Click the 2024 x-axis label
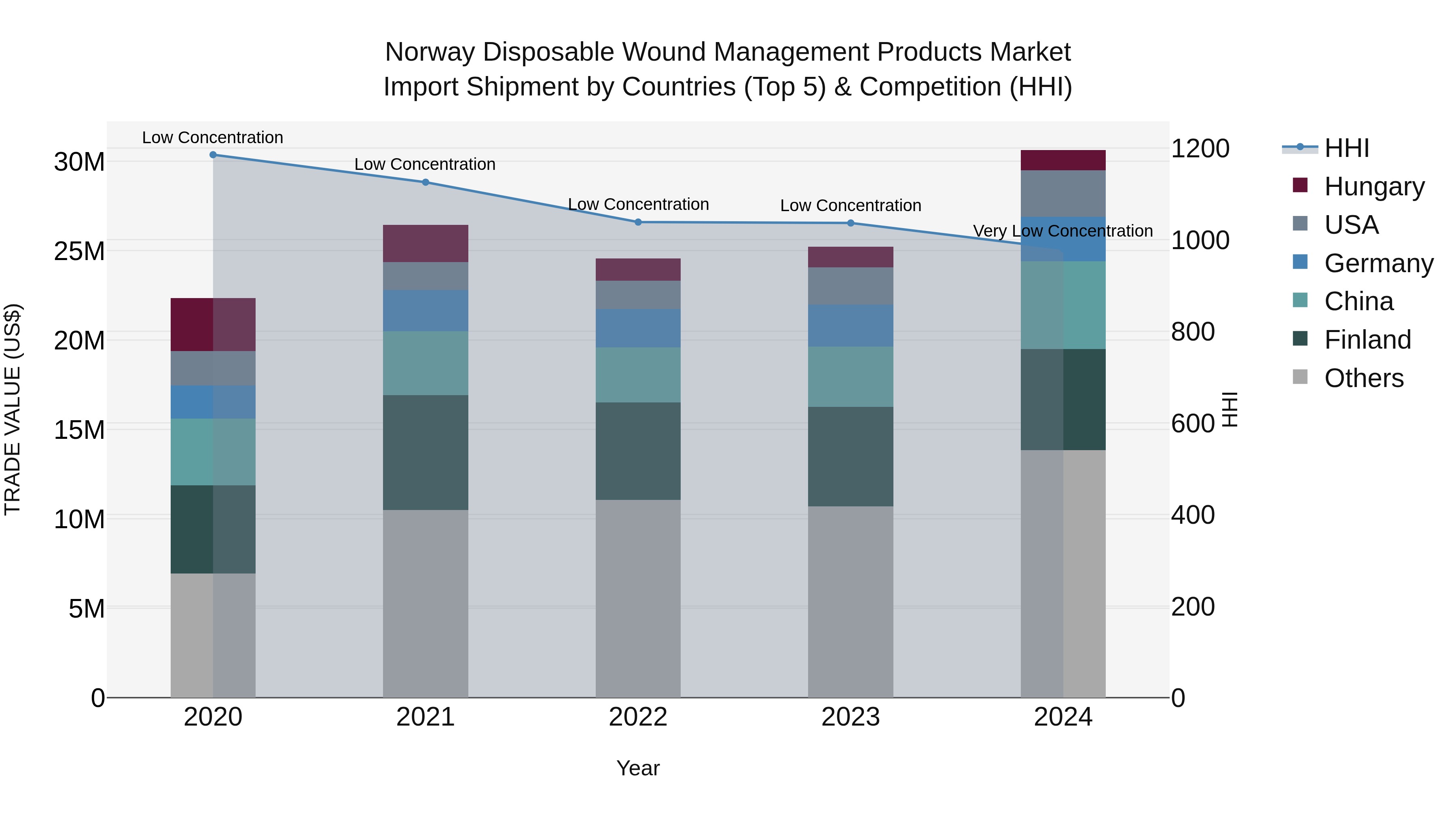The image size is (1456, 819). pos(1063,717)
